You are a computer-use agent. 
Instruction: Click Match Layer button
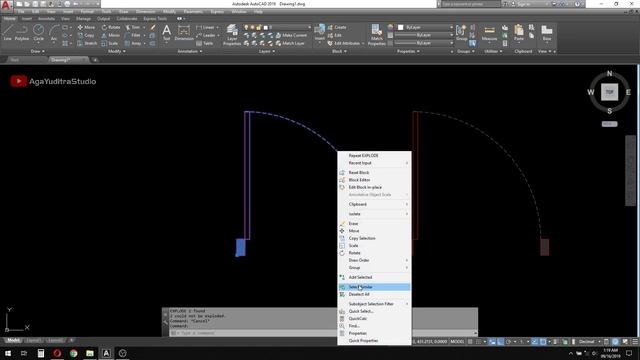pos(290,43)
